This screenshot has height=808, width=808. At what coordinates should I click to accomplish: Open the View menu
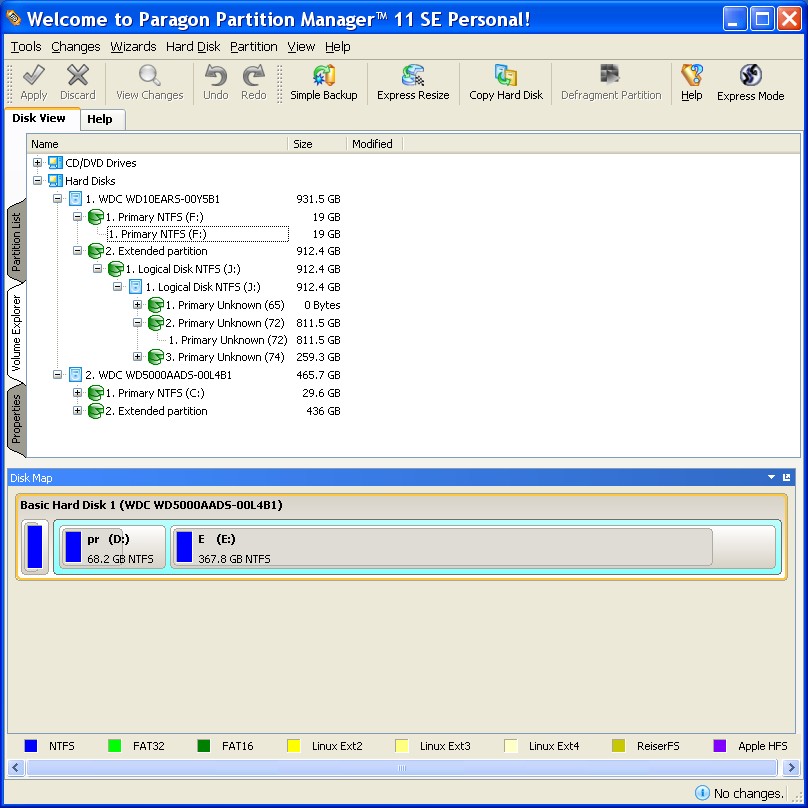[x=301, y=47]
